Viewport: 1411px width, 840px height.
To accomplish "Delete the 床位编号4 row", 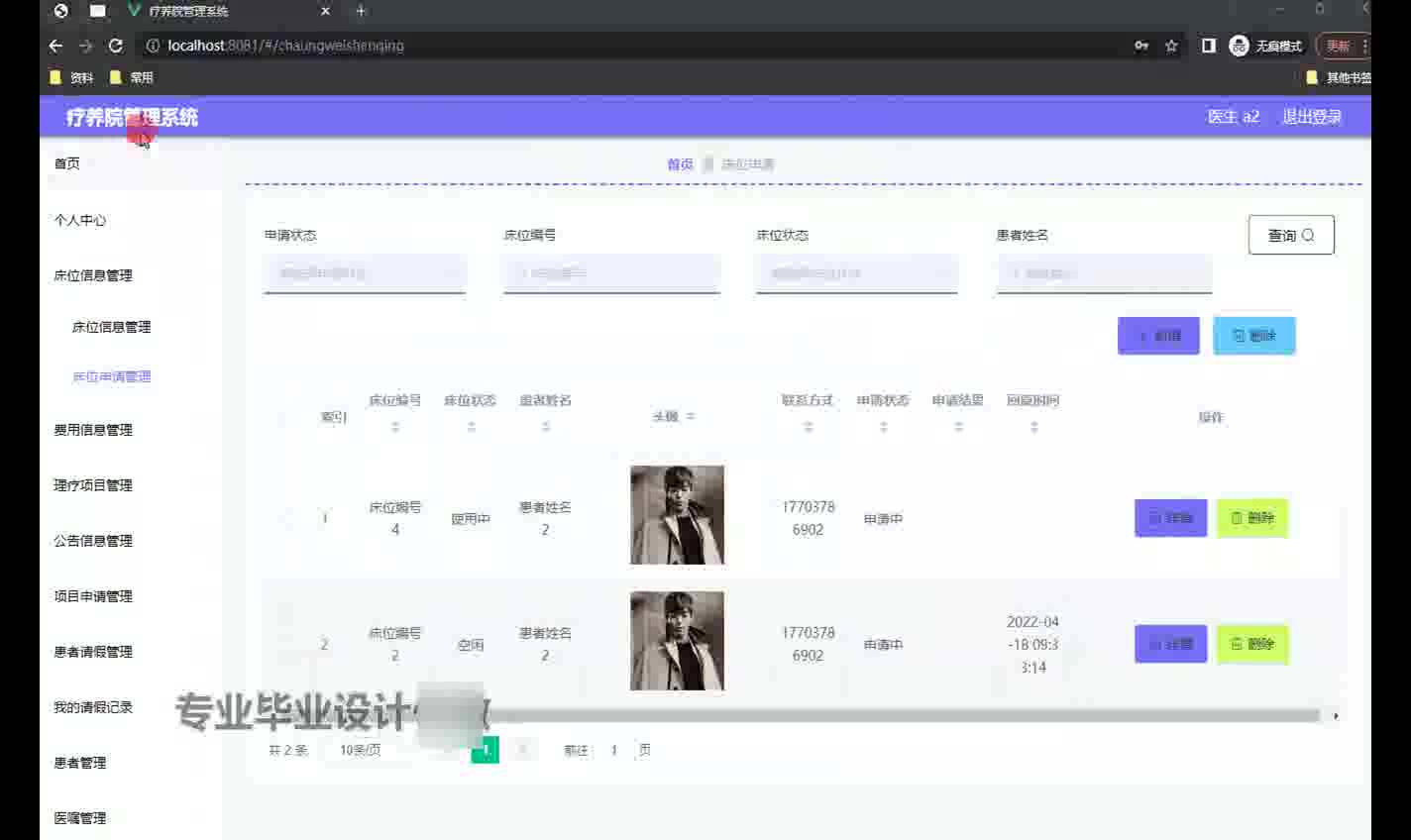I will [1251, 518].
